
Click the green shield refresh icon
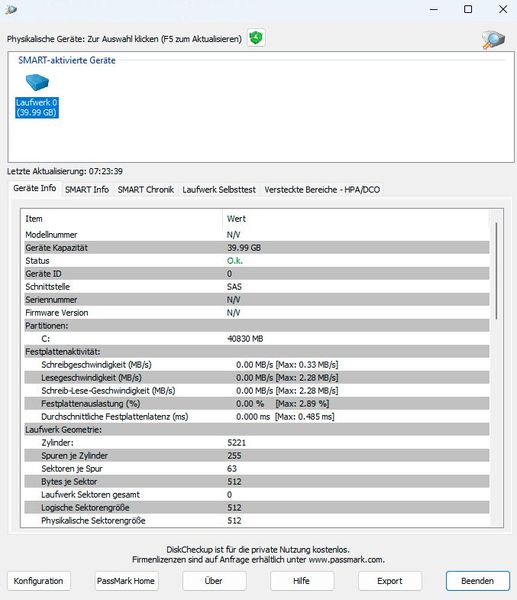pyautogui.click(x=256, y=38)
